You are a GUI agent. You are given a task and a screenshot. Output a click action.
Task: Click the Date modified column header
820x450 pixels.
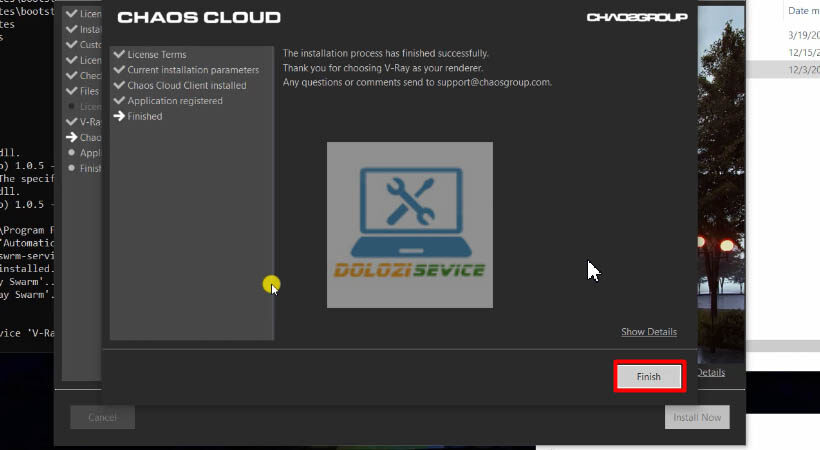pyautogui.click(x=802, y=10)
